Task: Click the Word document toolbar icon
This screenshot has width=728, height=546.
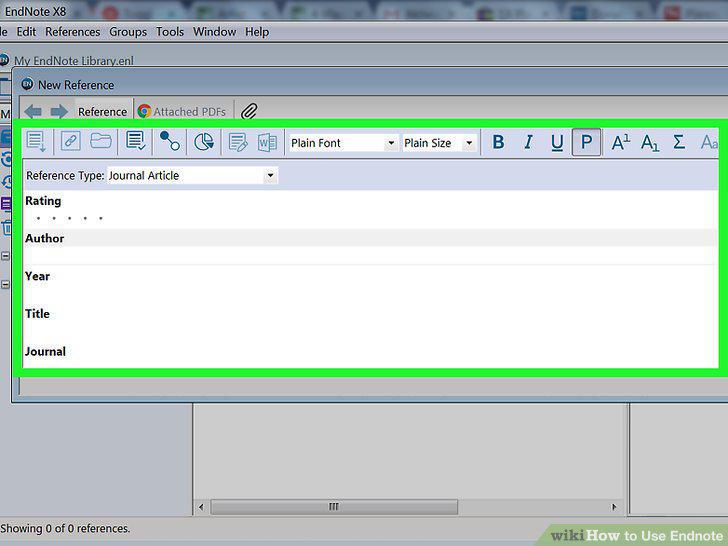Action: (x=267, y=143)
